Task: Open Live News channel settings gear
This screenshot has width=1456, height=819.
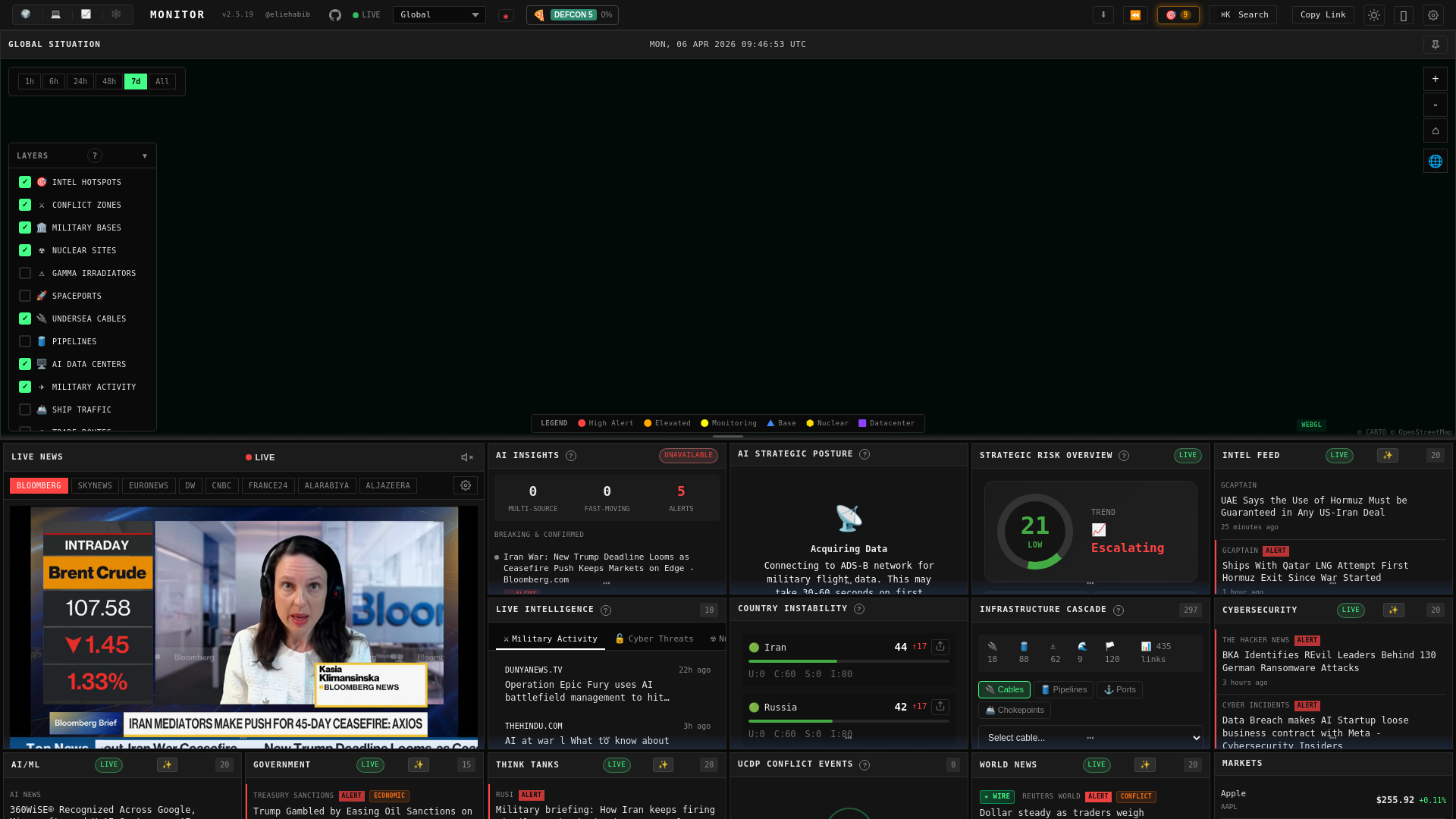Action: tap(466, 485)
